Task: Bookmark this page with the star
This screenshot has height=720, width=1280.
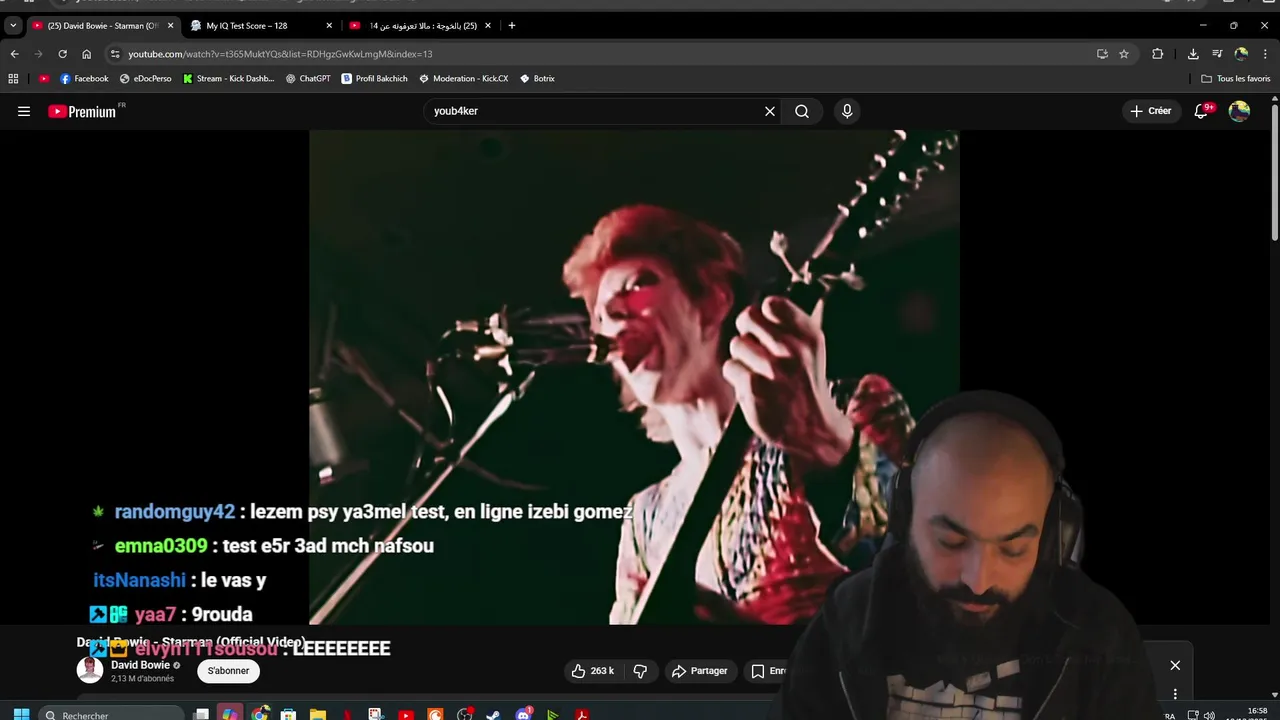Action: pos(1124,54)
